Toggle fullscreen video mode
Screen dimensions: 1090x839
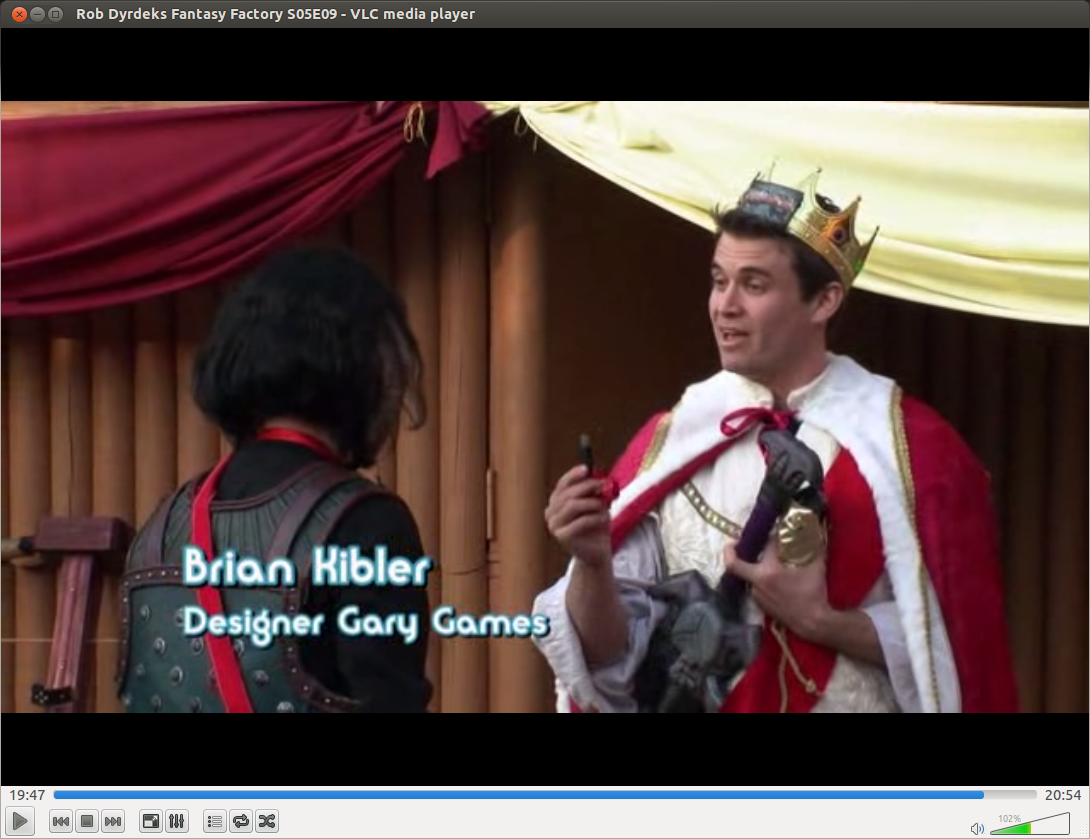click(x=150, y=822)
